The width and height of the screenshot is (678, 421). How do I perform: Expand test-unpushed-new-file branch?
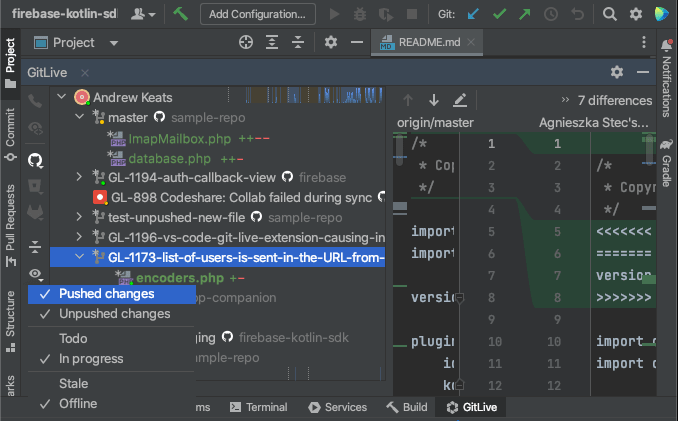point(79,217)
